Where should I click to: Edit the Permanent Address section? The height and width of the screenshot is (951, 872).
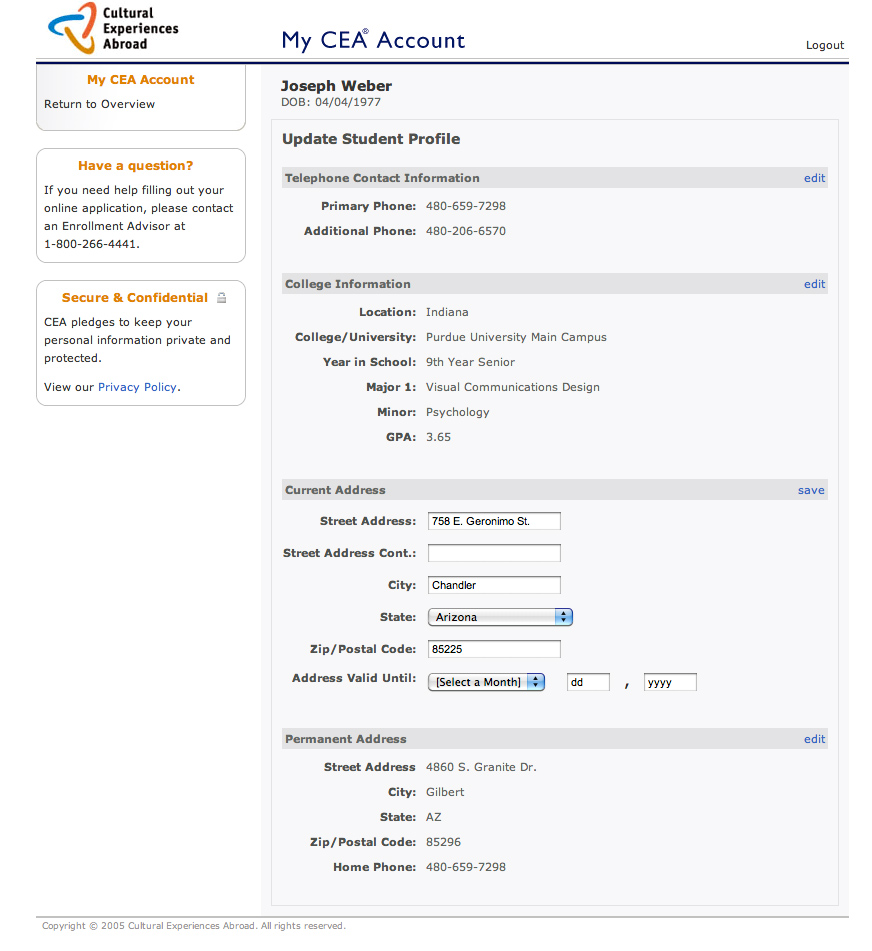pos(814,739)
